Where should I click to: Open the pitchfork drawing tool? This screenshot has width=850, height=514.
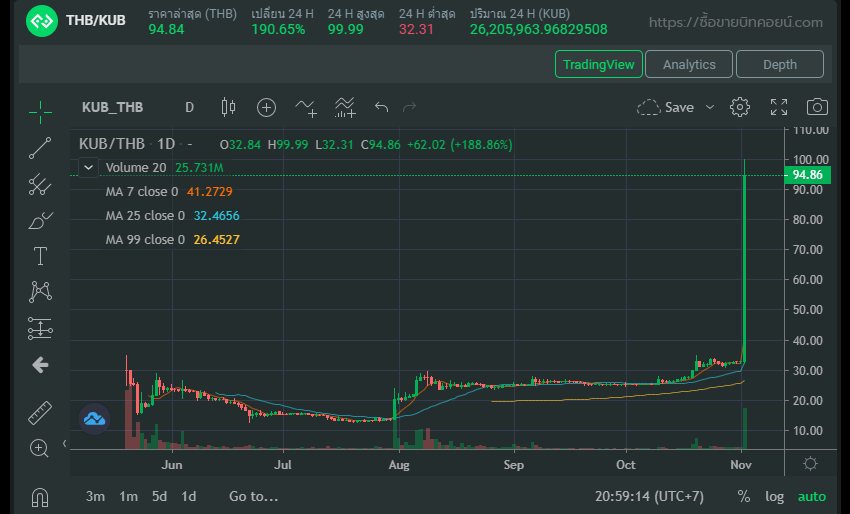tap(40, 184)
